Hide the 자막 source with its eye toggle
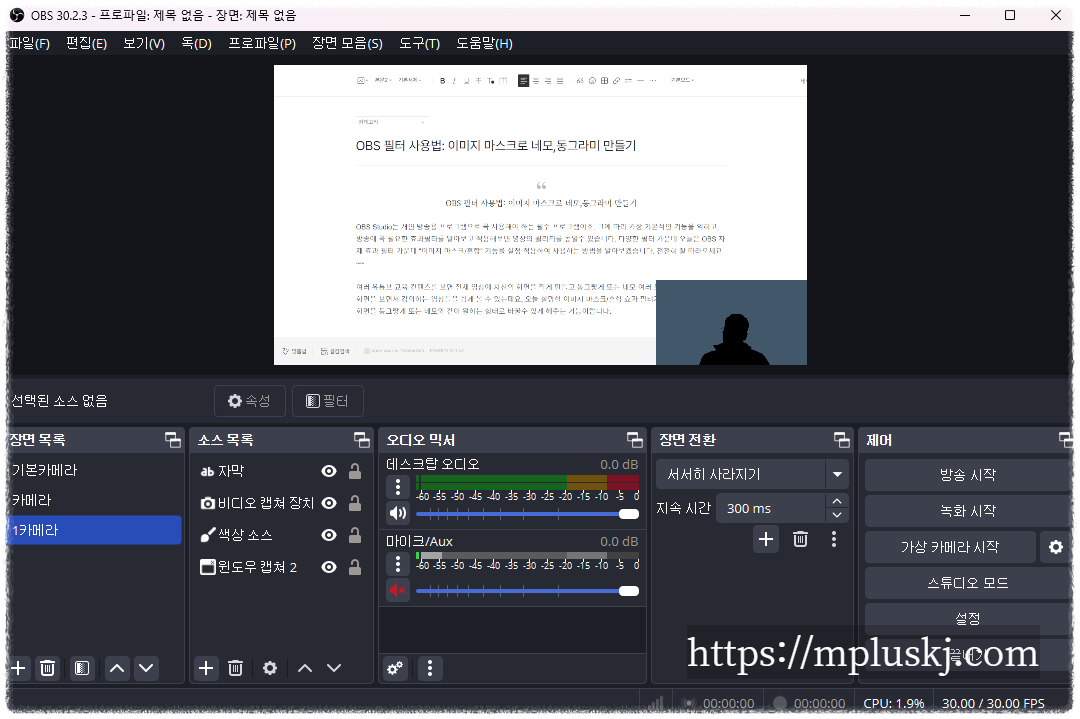The width and height of the screenshot is (1080, 719). click(x=328, y=470)
